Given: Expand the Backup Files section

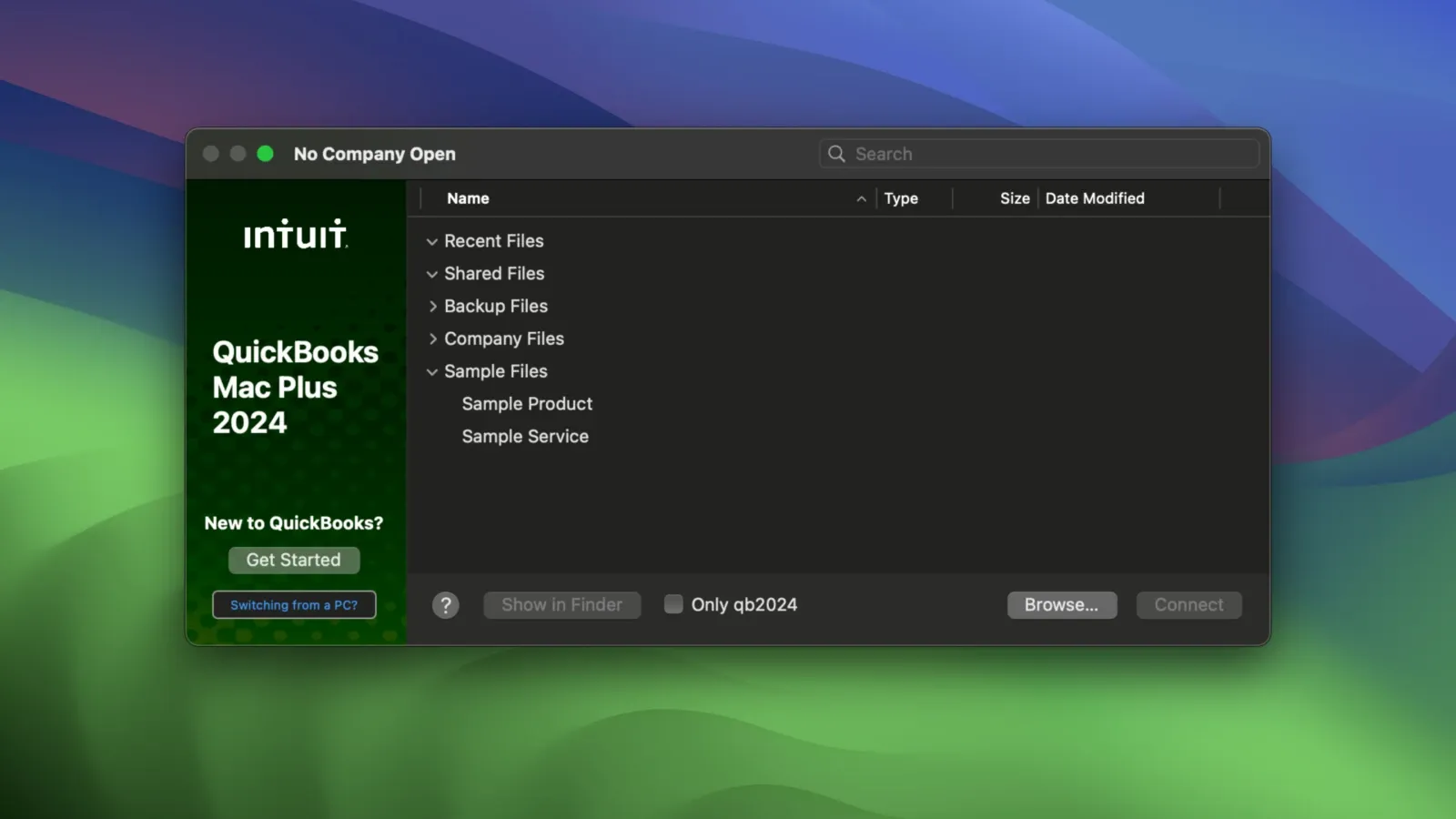Looking at the screenshot, I should click(x=433, y=306).
